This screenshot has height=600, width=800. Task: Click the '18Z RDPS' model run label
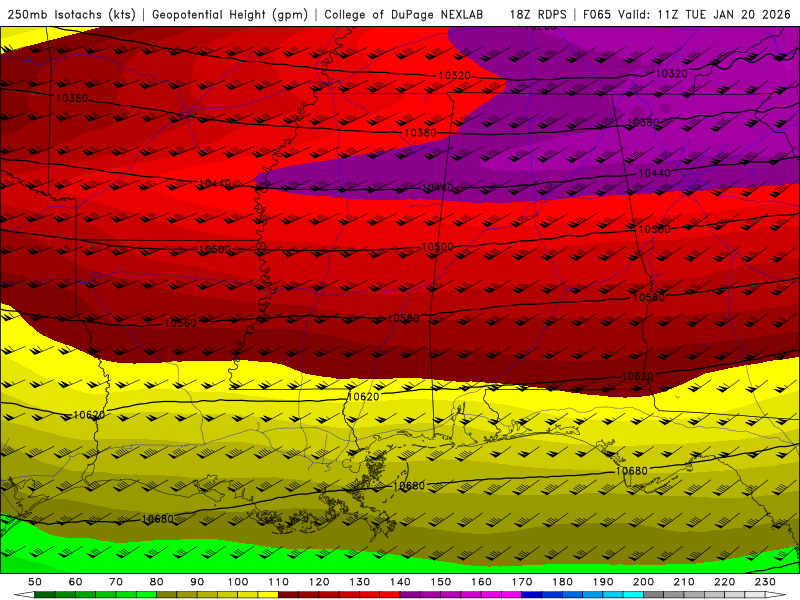pos(538,14)
